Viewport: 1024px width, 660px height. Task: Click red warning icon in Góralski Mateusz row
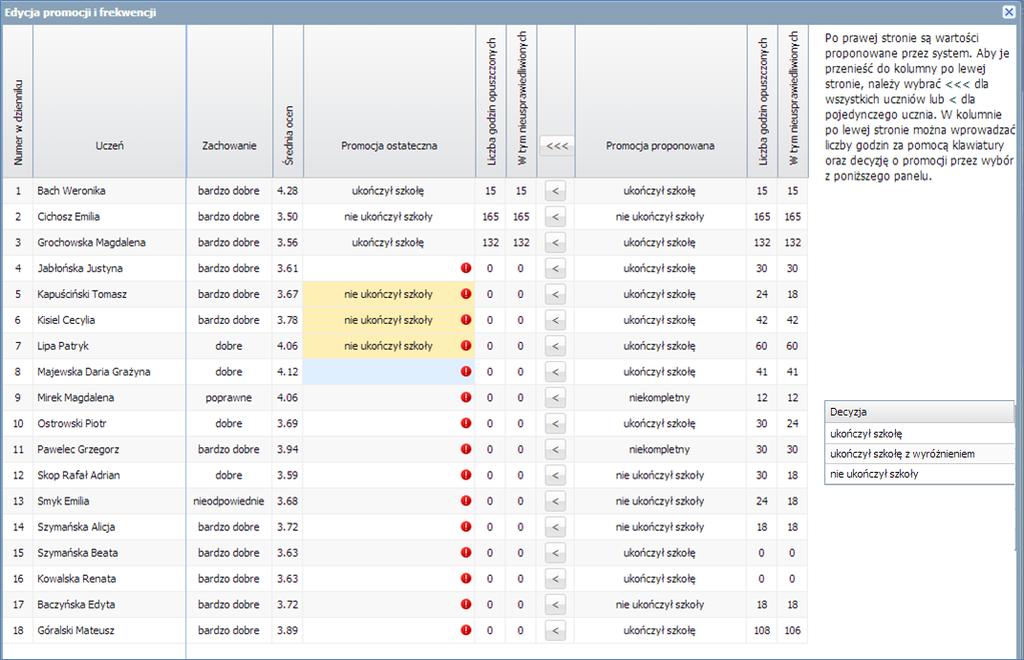tap(466, 630)
